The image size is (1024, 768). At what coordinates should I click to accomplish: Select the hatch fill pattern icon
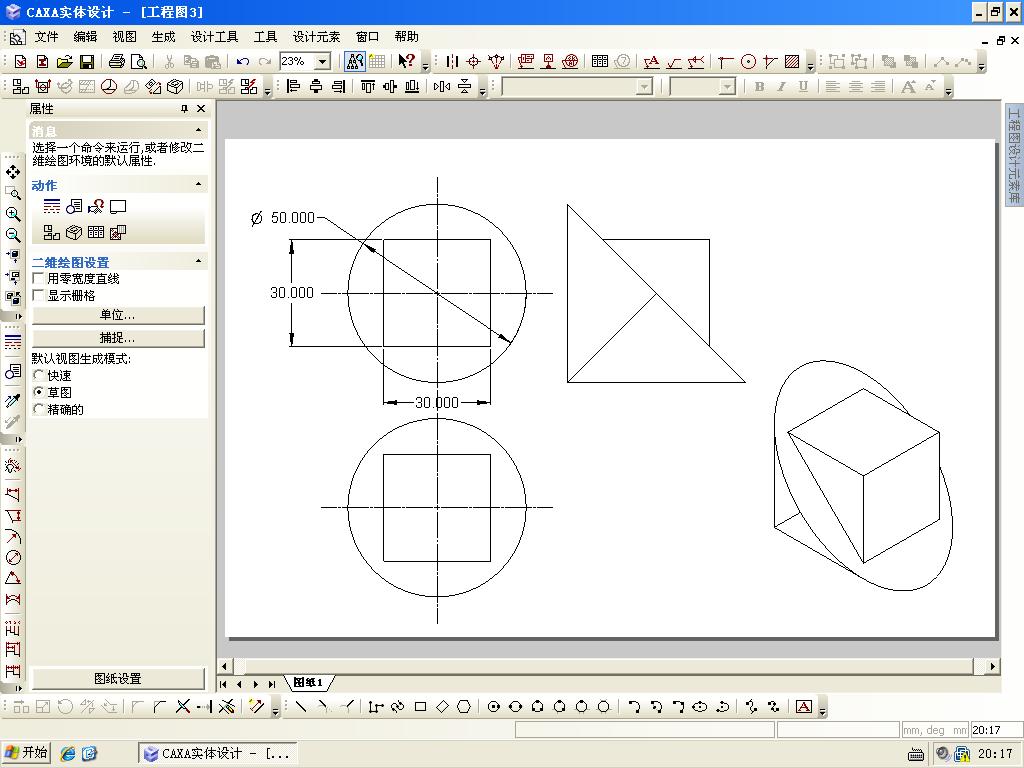pyautogui.click(x=792, y=61)
